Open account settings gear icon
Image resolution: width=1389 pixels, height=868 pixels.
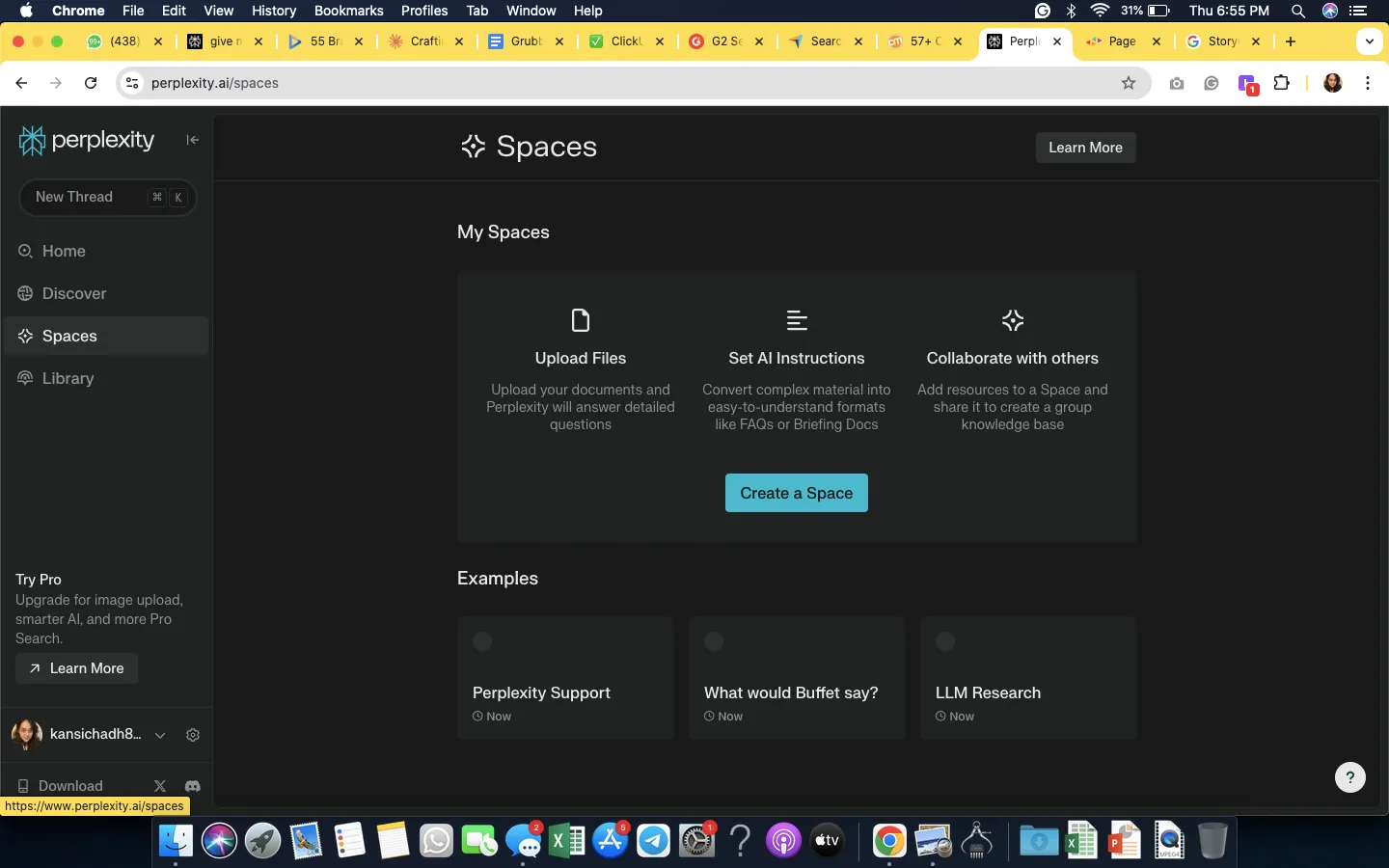tap(193, 735)
